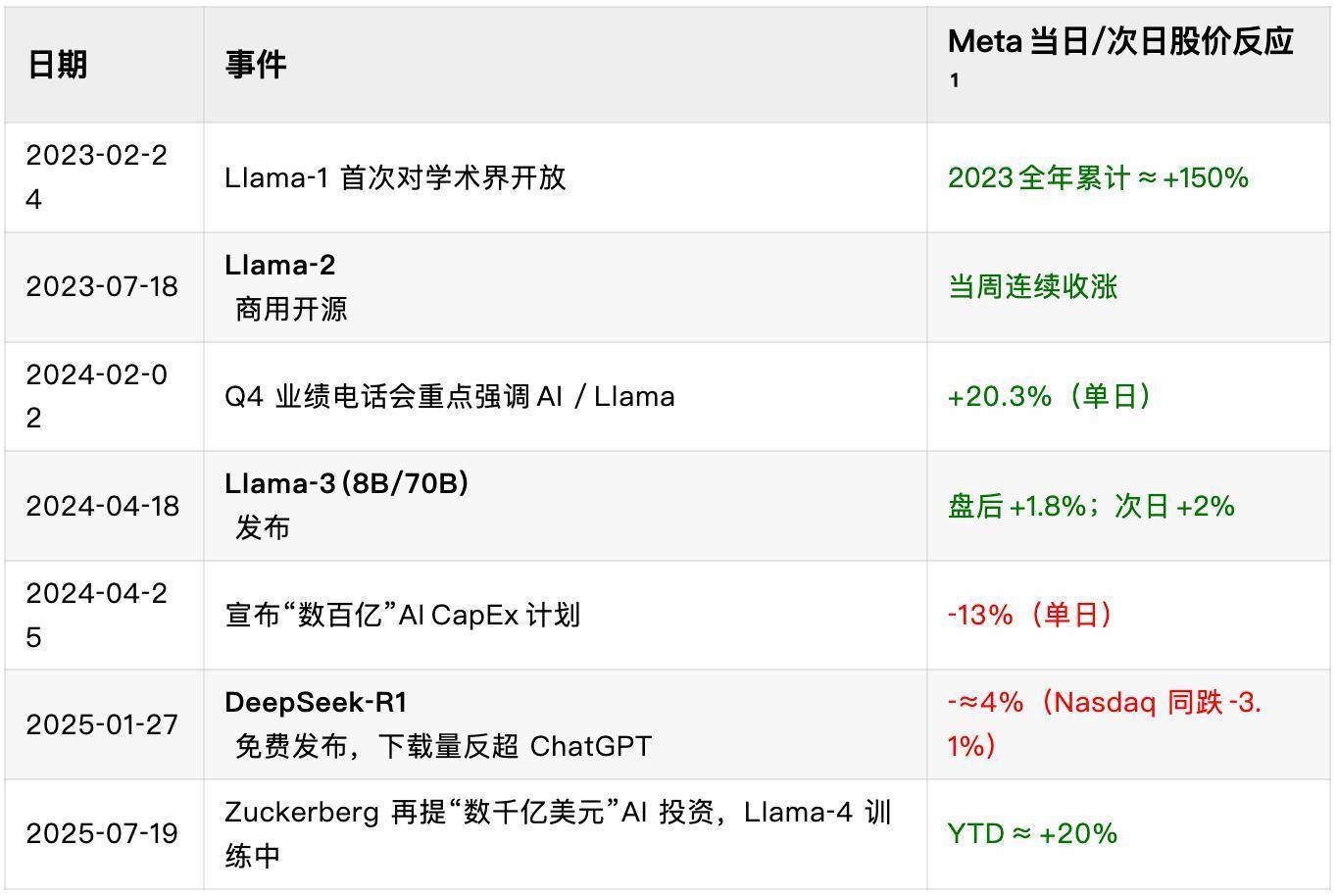This screenshot has height=896, width=1337.
Task: Click the Meta 当日/次日股价反应 header
Action: pyautogui.click(x=1120, y=42)
